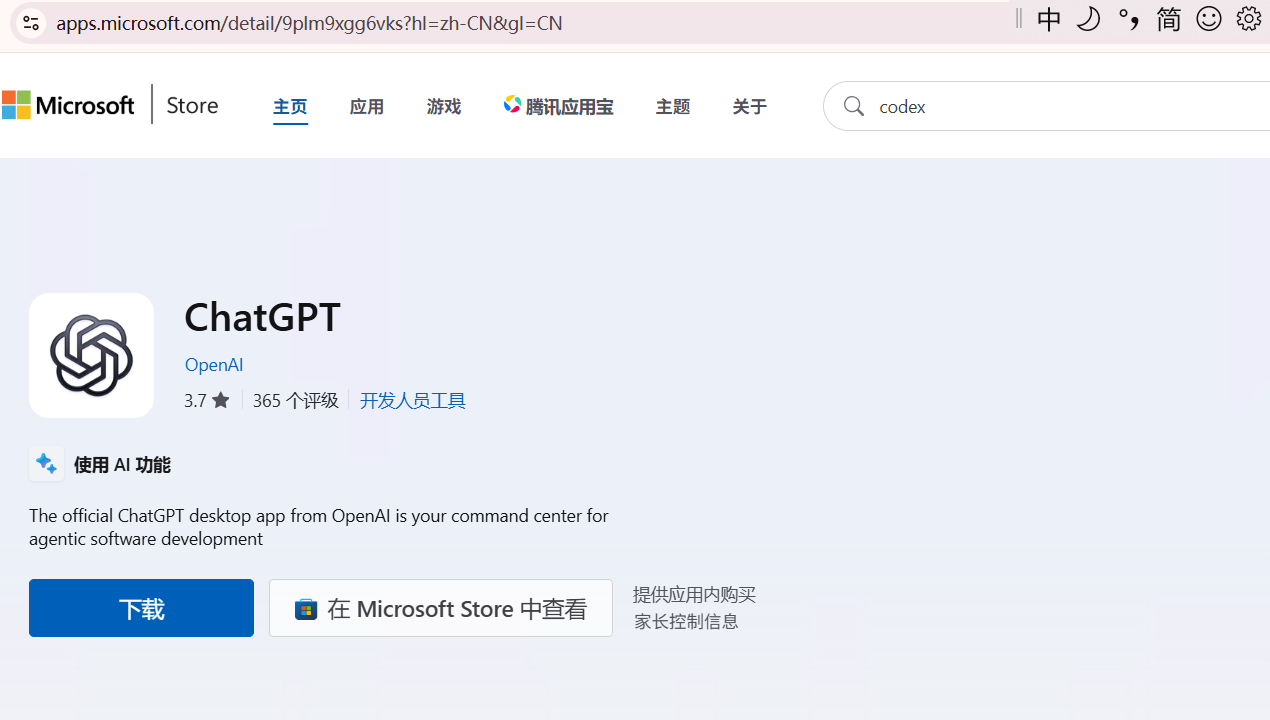This screenshot has height=720, width=1270.
Task: Open the OpenAI publisher link
Action: pos(214,364)
